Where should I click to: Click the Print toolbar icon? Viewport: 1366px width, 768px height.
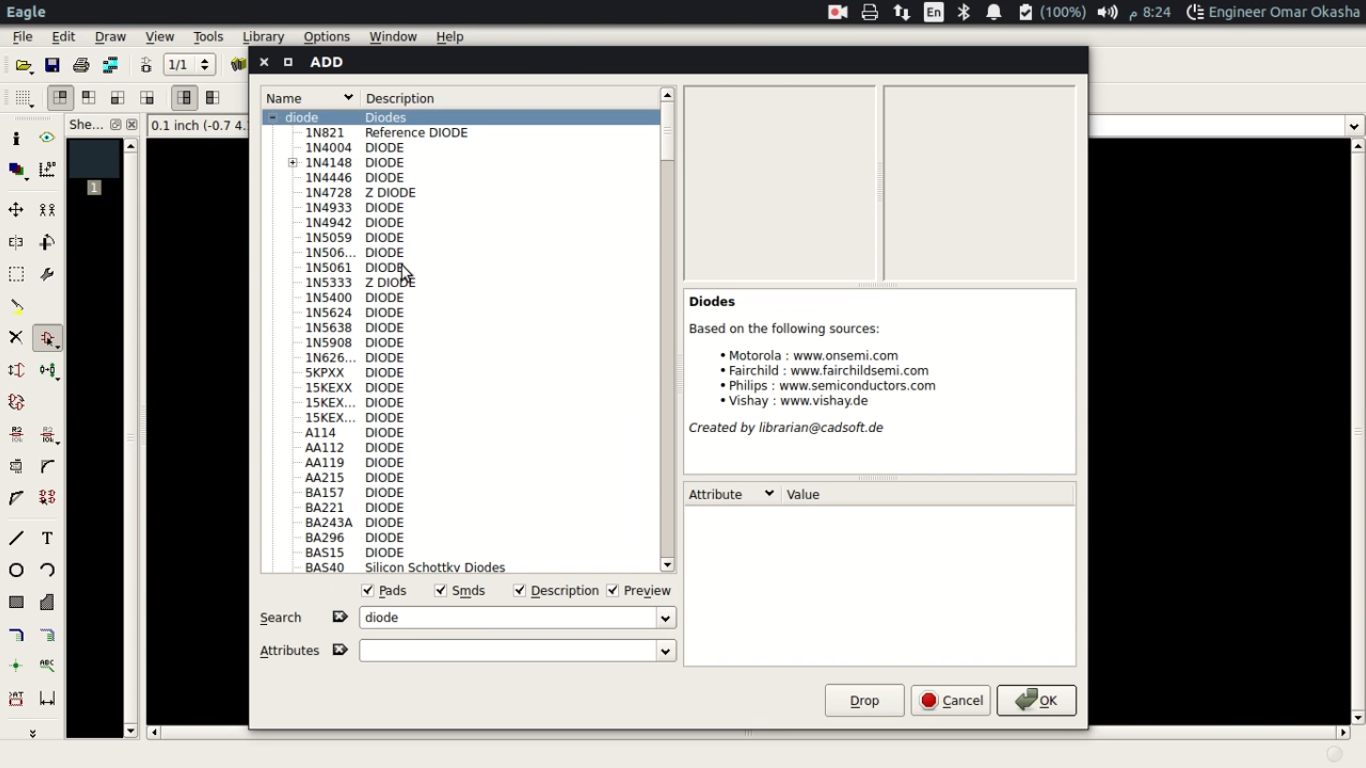[81, 65]
